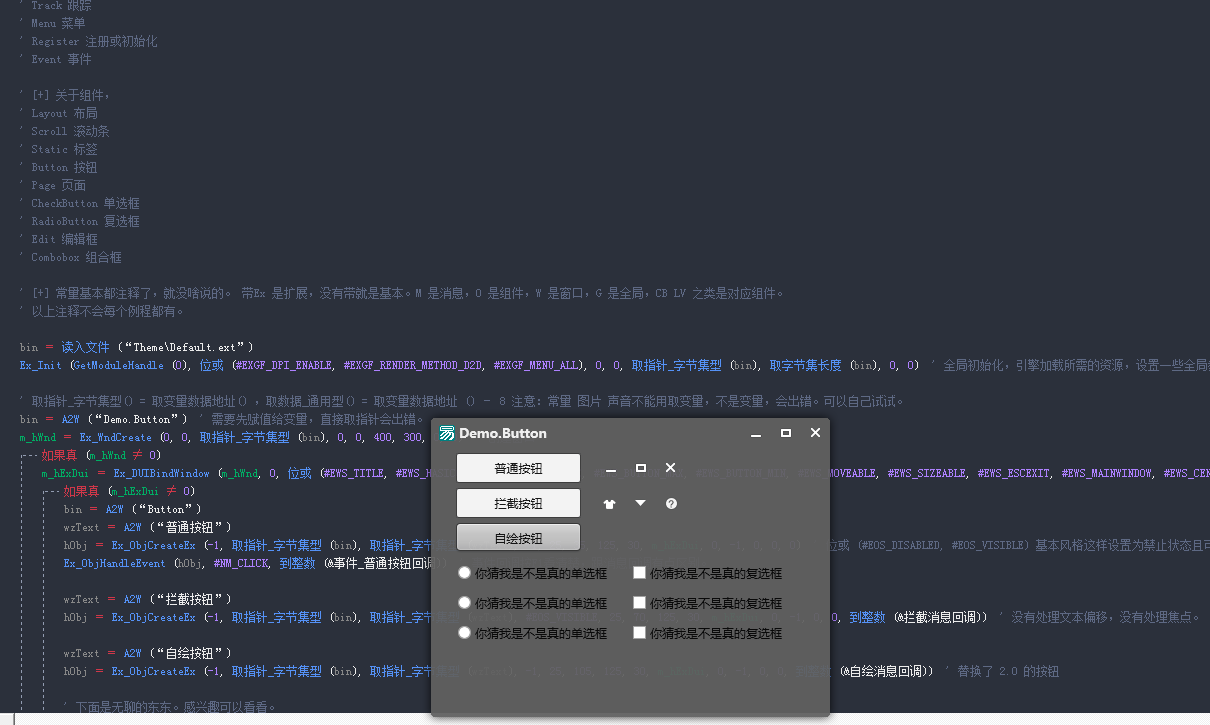Click the wzText = A2W ("普通按钮") line
This screenshot has height=725, width=1210.
pyautogui.click(x=148, y=527)
